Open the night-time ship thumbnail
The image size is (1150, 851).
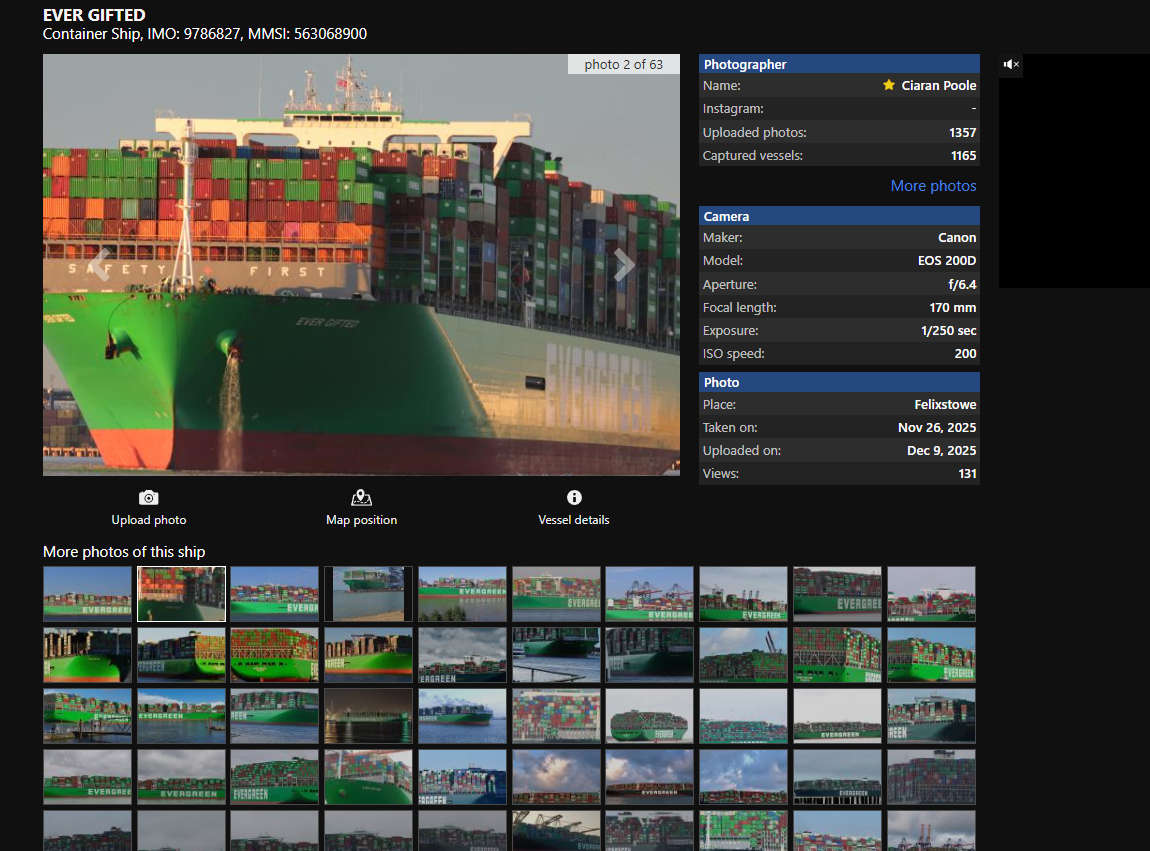pos(368,716)
